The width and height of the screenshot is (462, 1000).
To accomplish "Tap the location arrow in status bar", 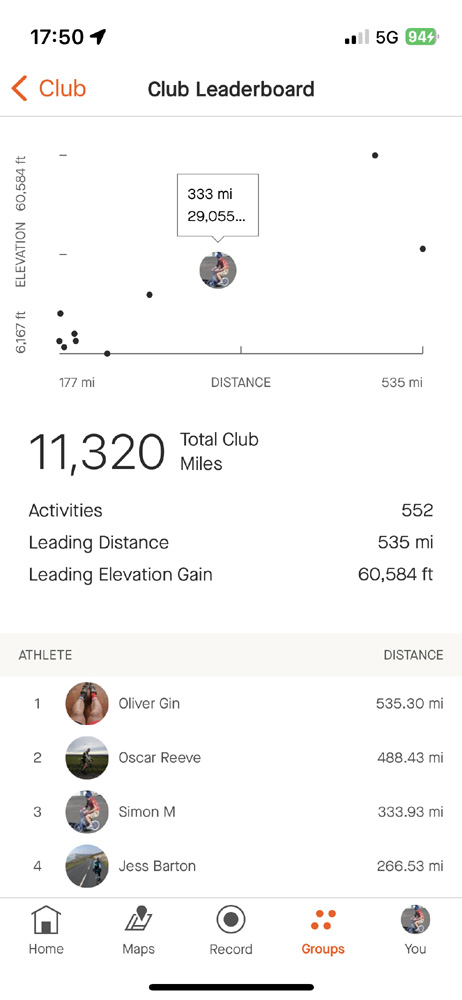I will pos(98,37).
